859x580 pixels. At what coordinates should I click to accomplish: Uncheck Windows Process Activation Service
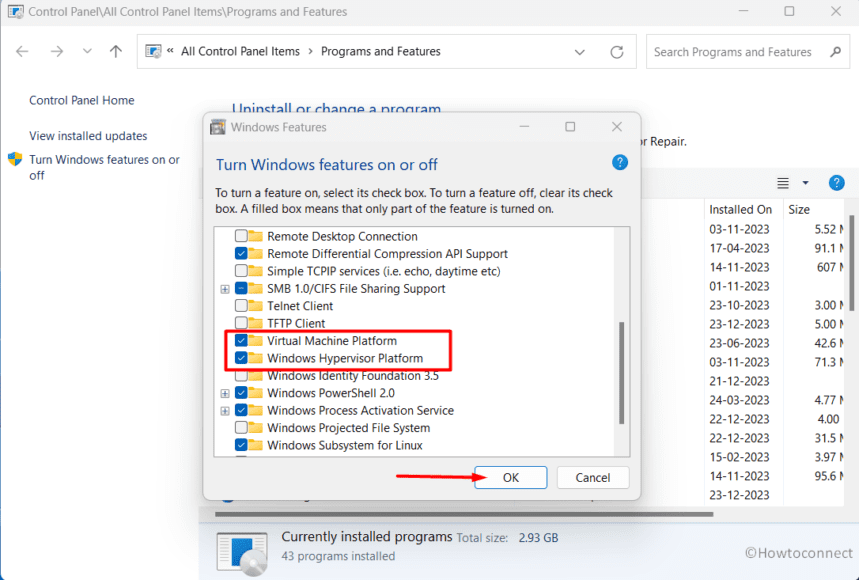coord(241,410)
